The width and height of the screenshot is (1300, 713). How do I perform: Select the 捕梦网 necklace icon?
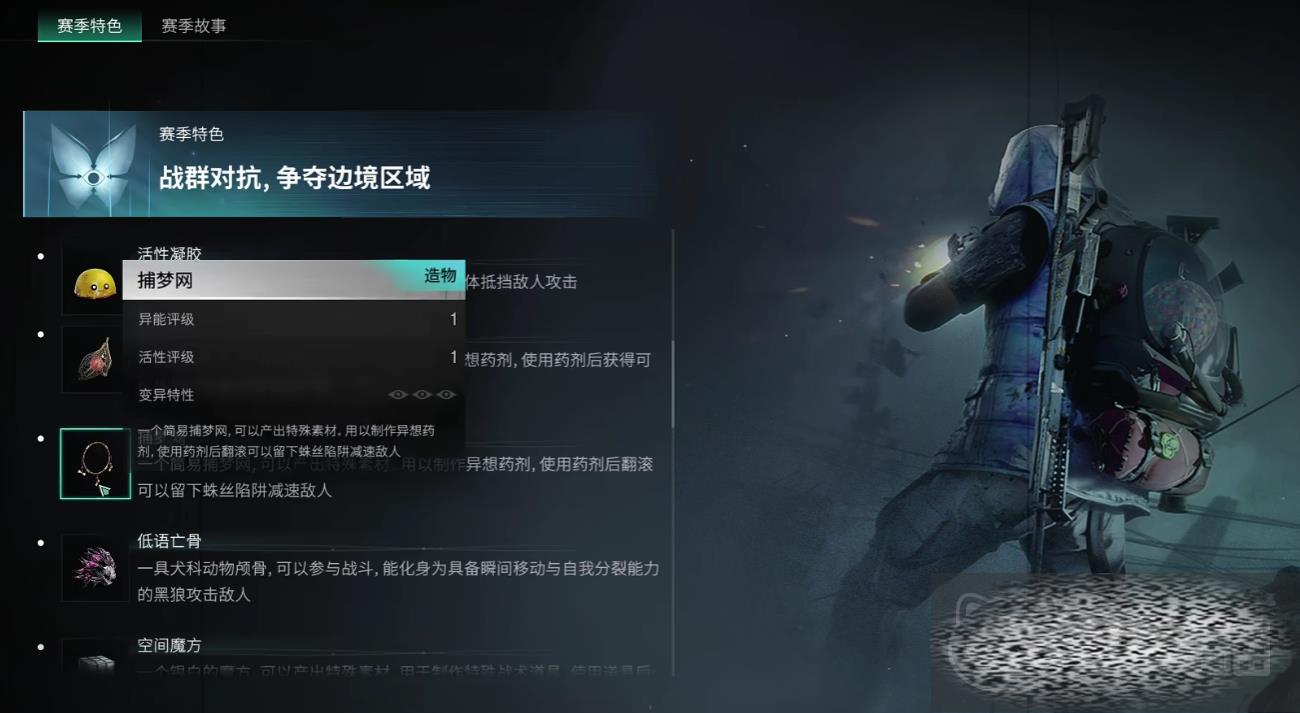pos(95,464)
